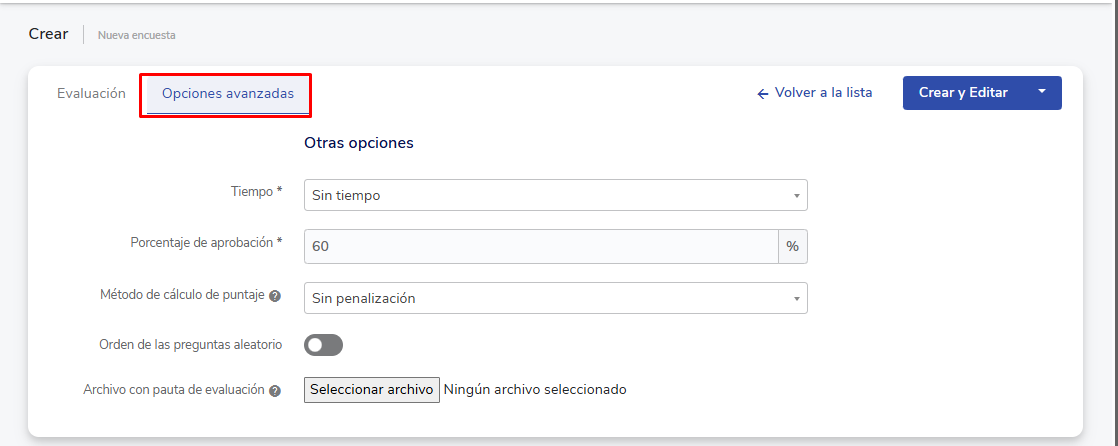Screen dimensions: 1118x446
Task: Open the Tiempo dropdown showing Sin tiempo
Action: pyautogui.click(x=555, y=195)
